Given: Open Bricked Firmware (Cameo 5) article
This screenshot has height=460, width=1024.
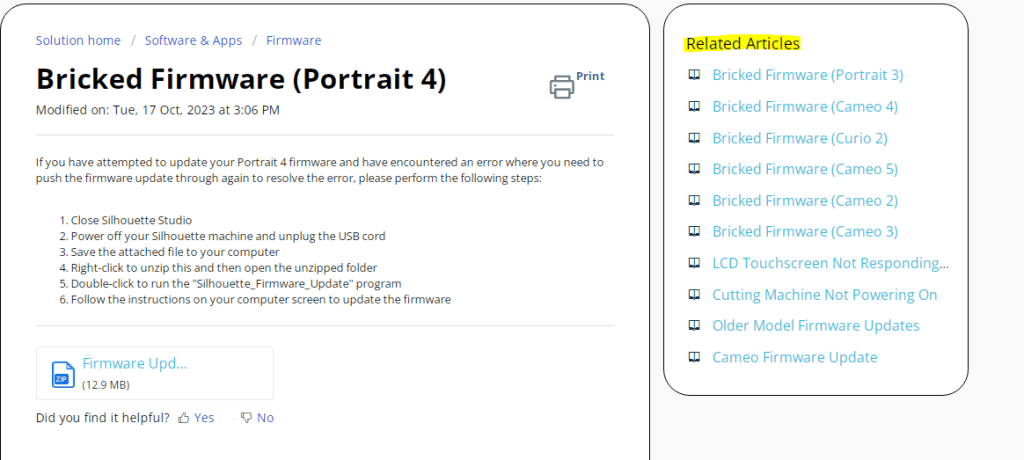Looking at the screenshot, I should 805,169.
